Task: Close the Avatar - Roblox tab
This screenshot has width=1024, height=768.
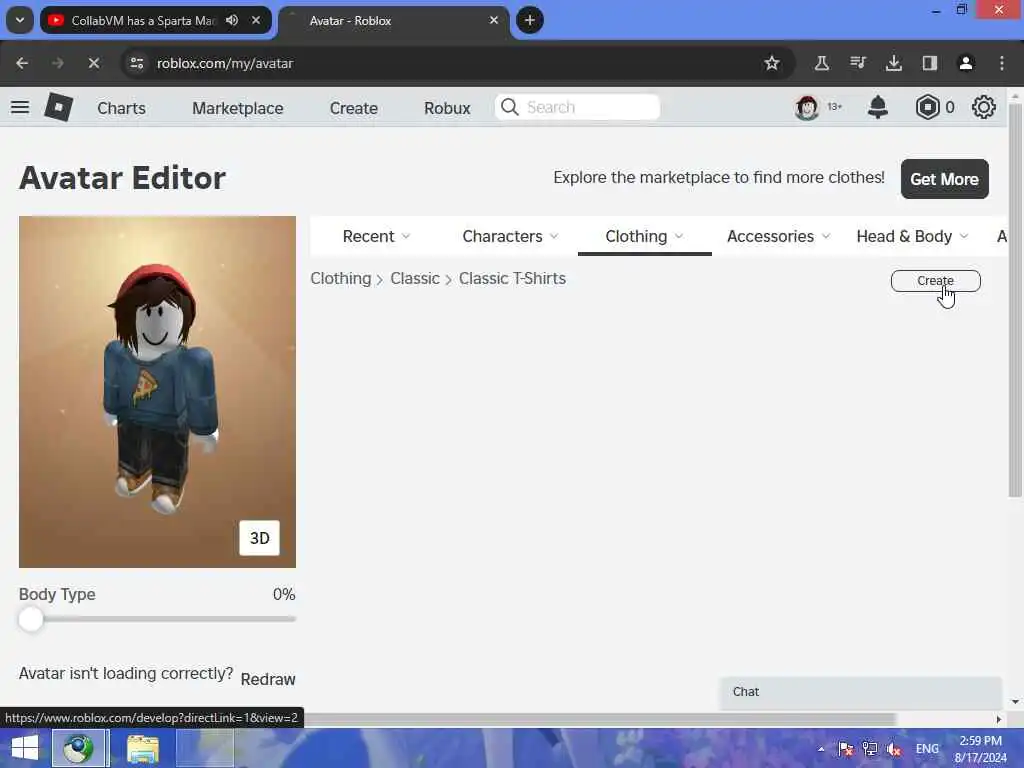Action: 494,20
